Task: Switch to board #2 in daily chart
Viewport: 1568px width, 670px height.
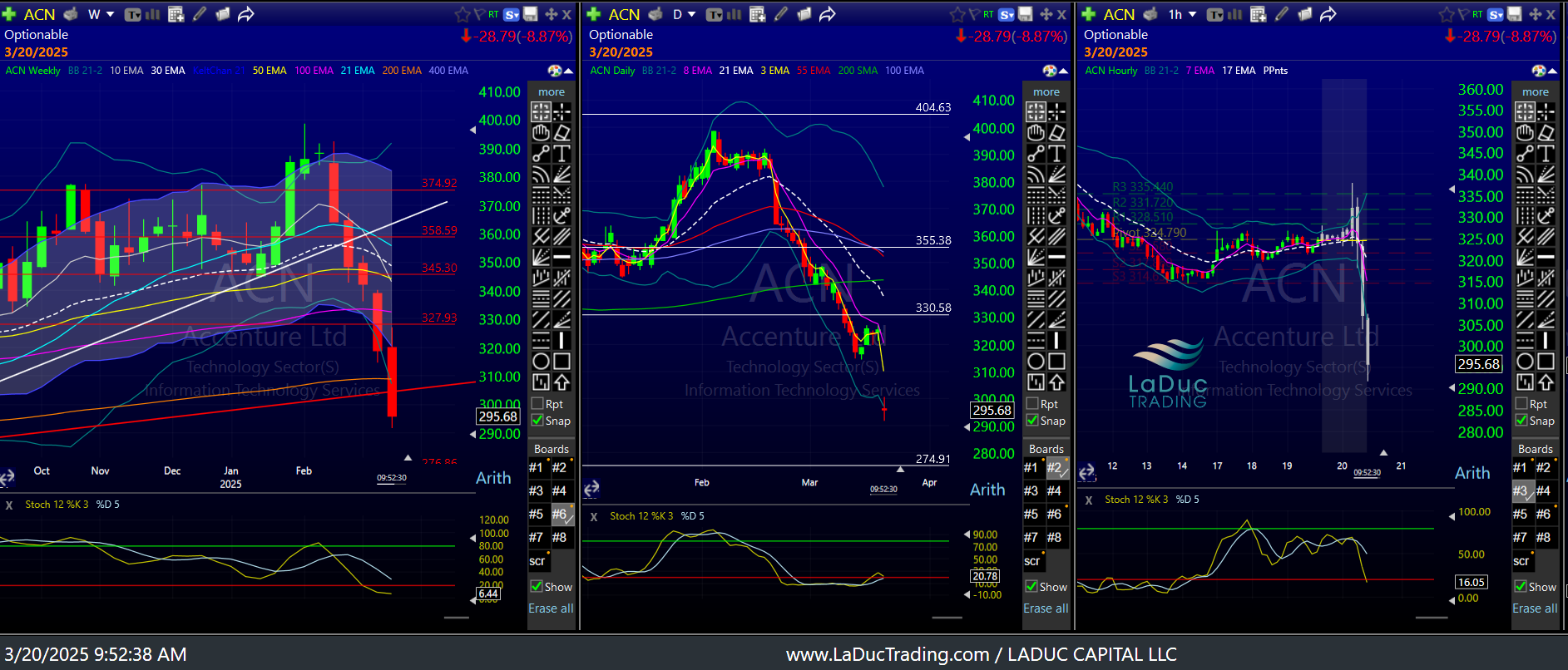Action: click(1056, 468)
